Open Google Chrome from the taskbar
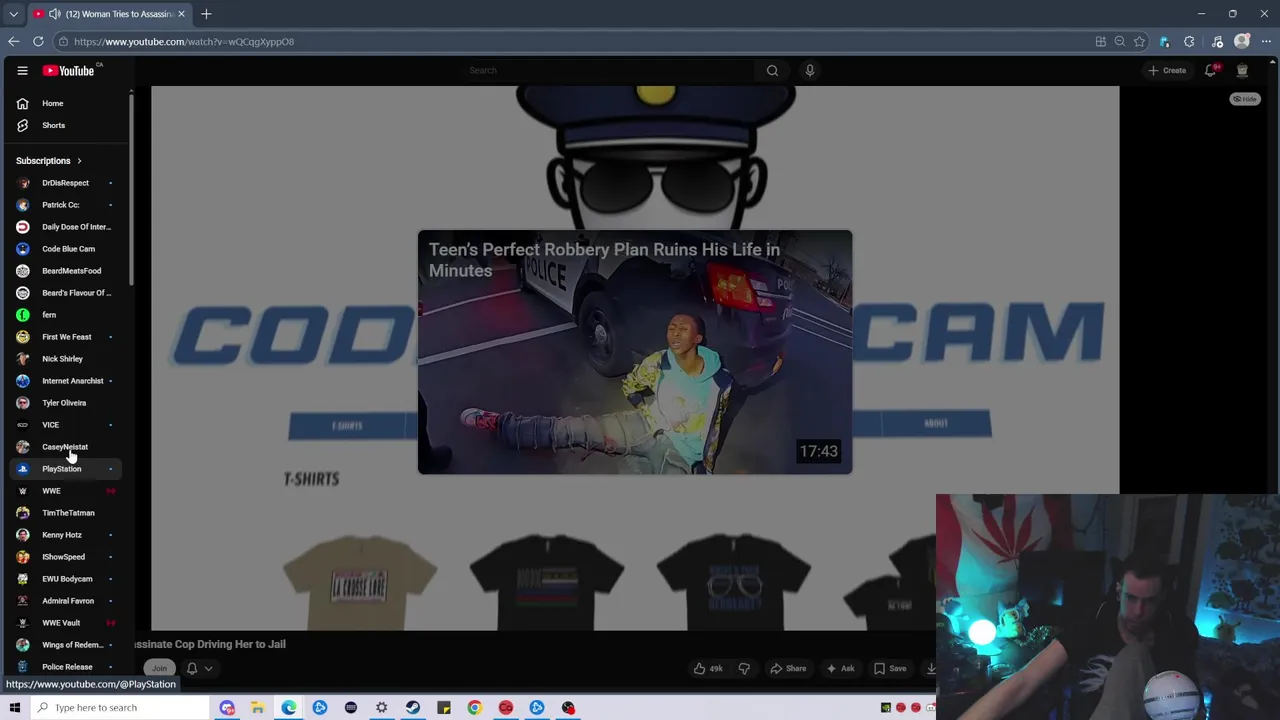 [475, 707]
